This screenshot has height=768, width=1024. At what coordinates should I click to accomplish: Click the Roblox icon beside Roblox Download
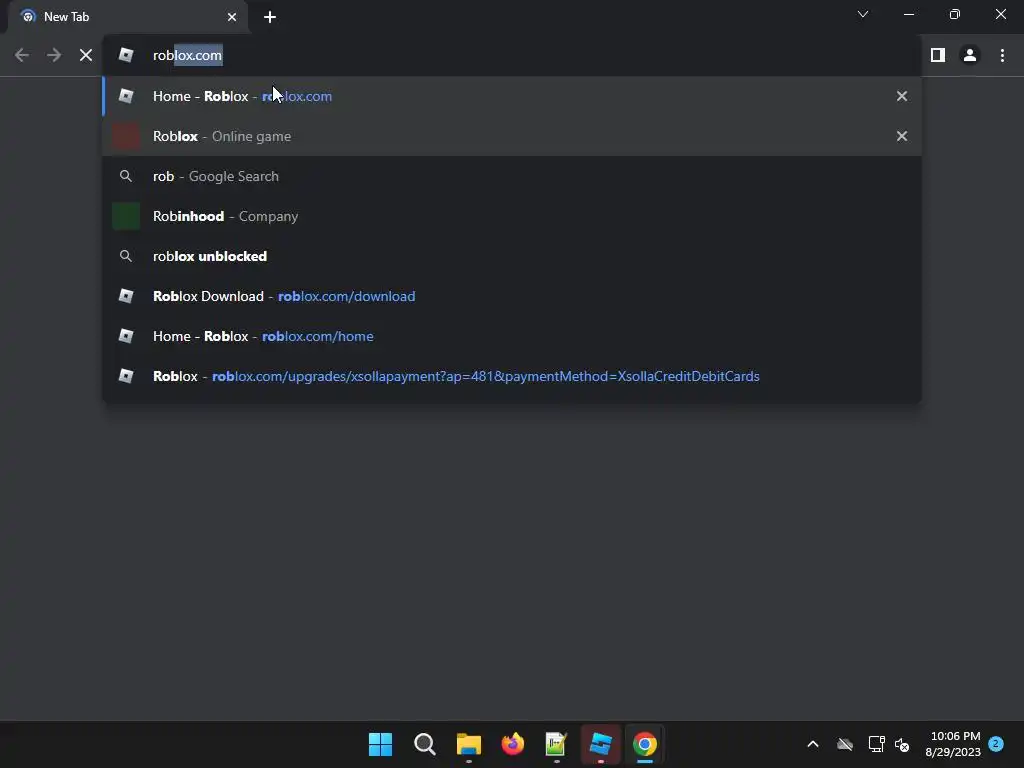pyautogui.click(x=126, y=296)
